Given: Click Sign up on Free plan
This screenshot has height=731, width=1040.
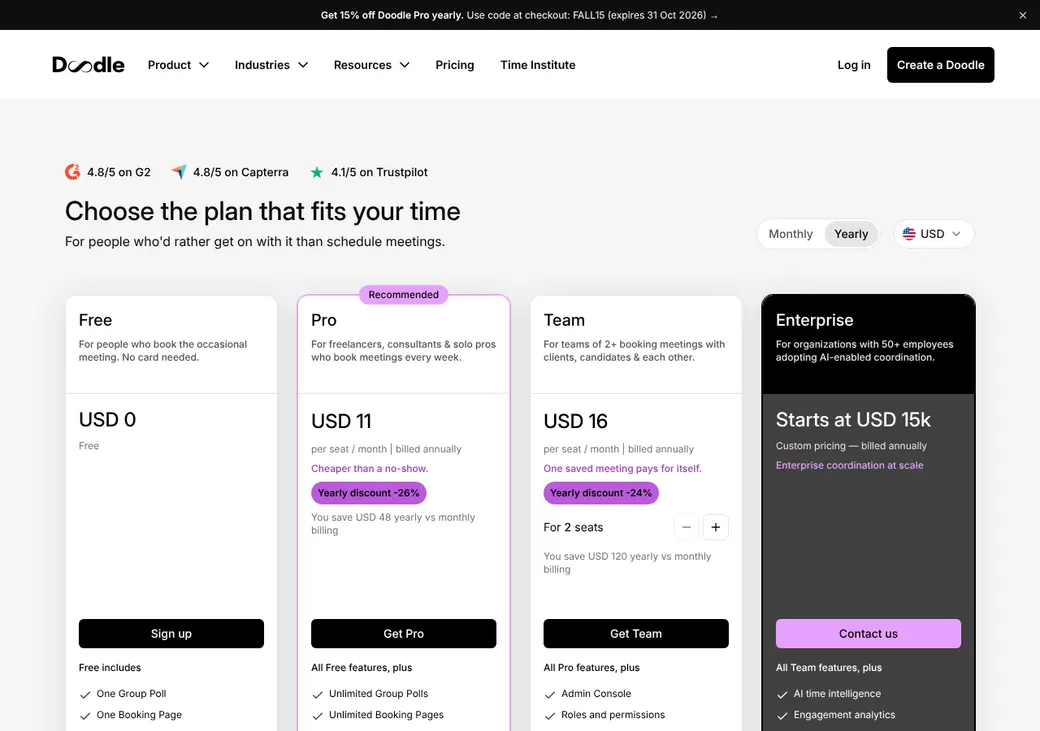Looking at the screenshot, I should click(171, 633).
